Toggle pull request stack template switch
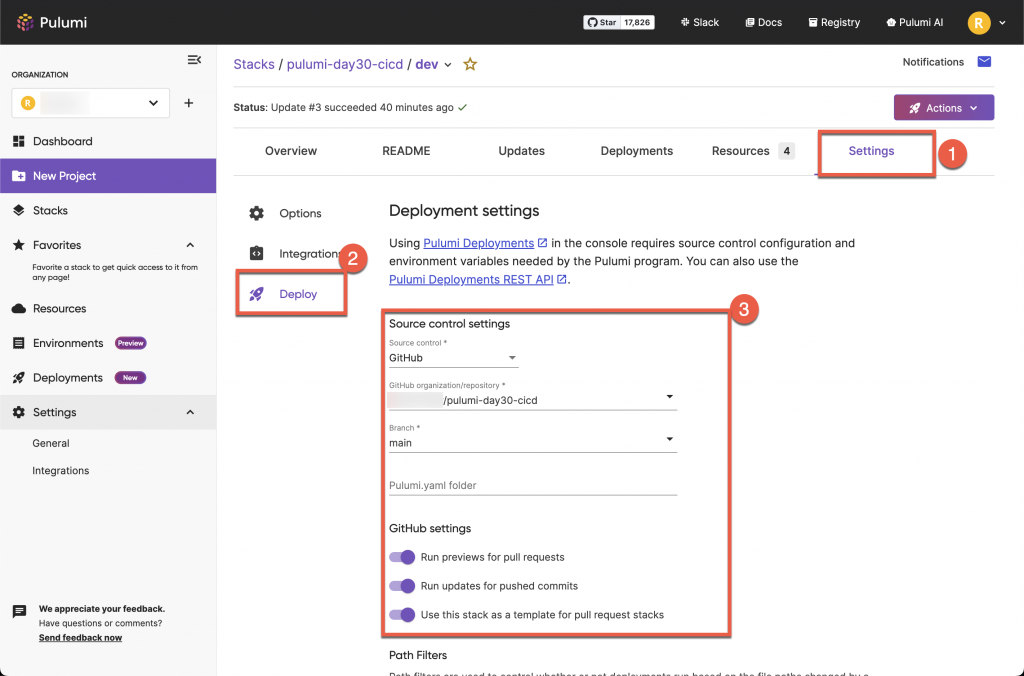The height and width of the screenshot is (676, 1024). point(402,615)
